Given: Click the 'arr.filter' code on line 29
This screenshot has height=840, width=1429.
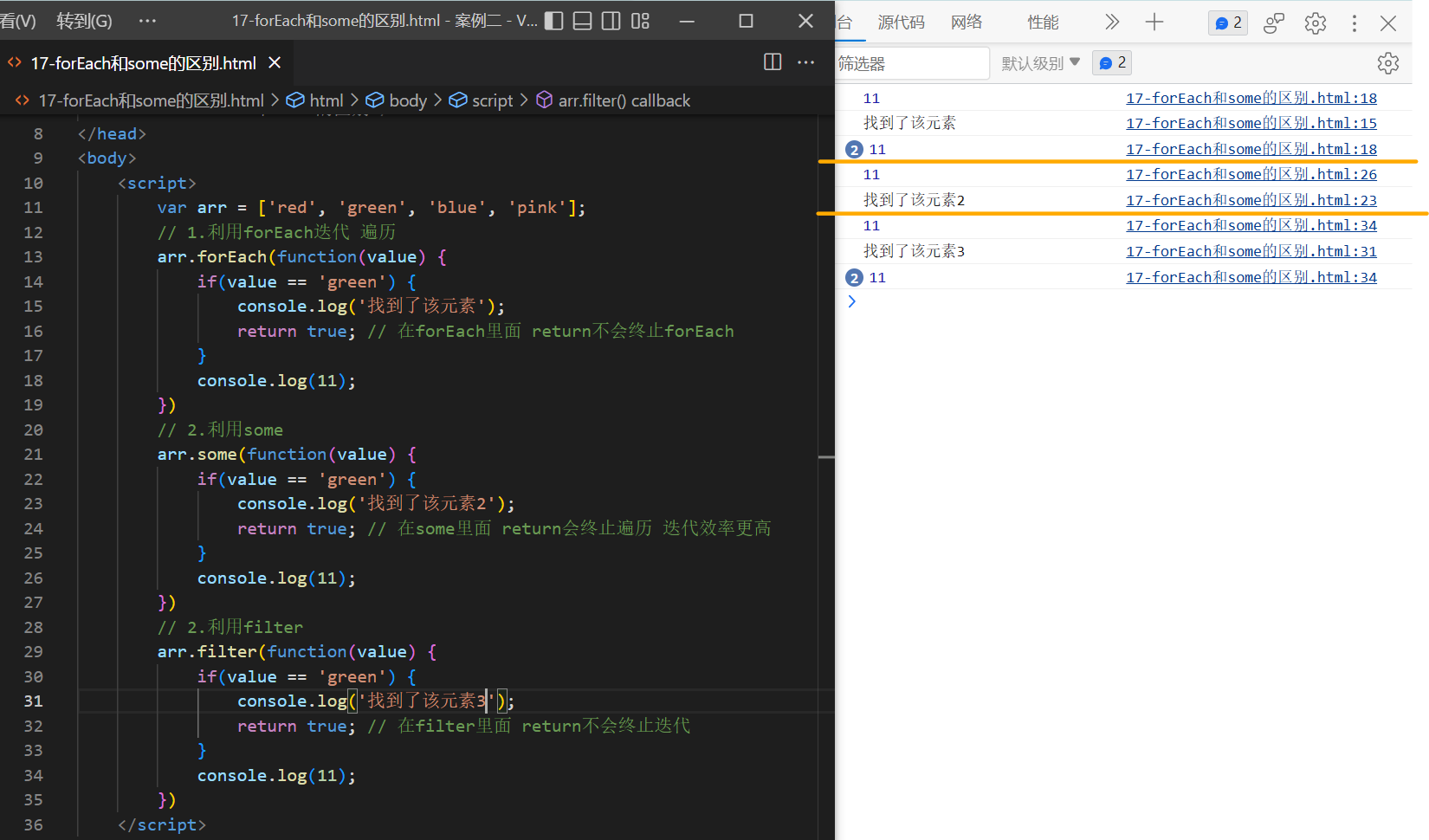Looking at the screenshot, I should 207,652.
